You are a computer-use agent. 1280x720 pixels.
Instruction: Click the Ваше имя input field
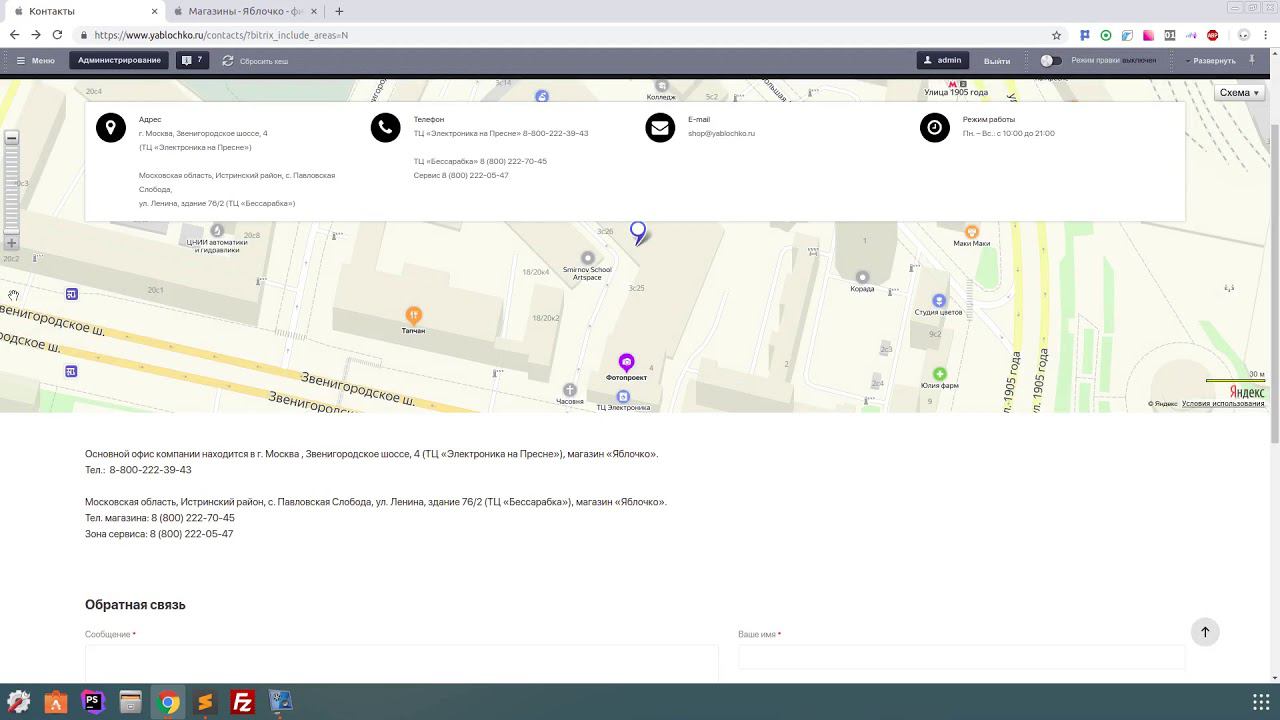(x=961, y=657)
